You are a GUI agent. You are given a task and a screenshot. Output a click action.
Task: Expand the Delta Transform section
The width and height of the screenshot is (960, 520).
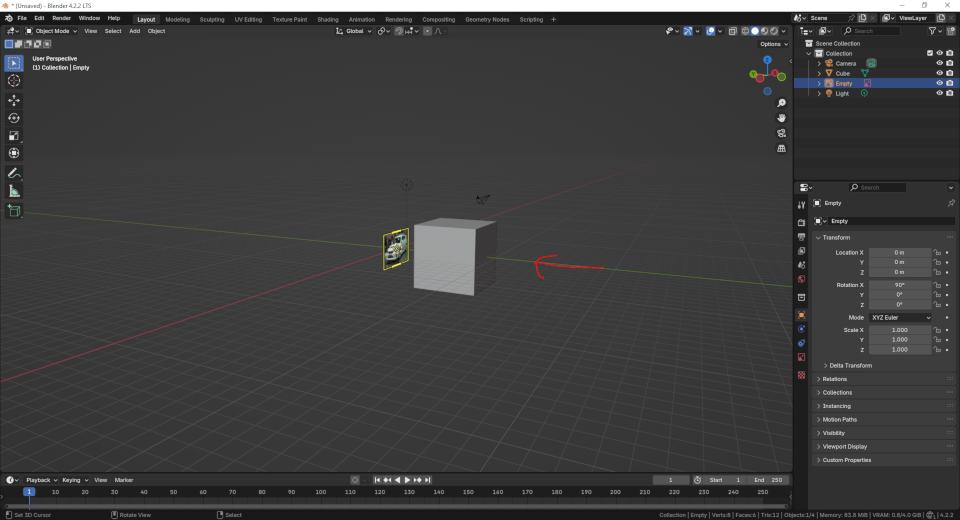pyautogui.click(x=850, y=365)
